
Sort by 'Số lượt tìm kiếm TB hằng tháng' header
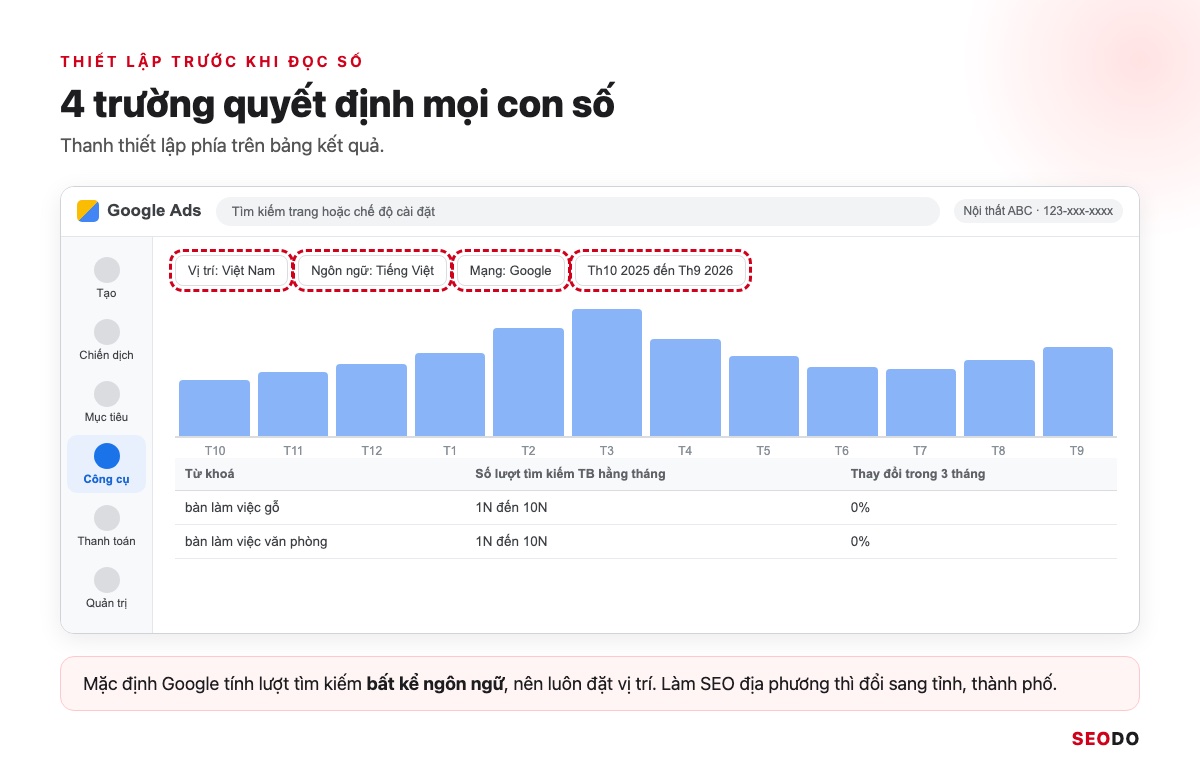point(571,474)
